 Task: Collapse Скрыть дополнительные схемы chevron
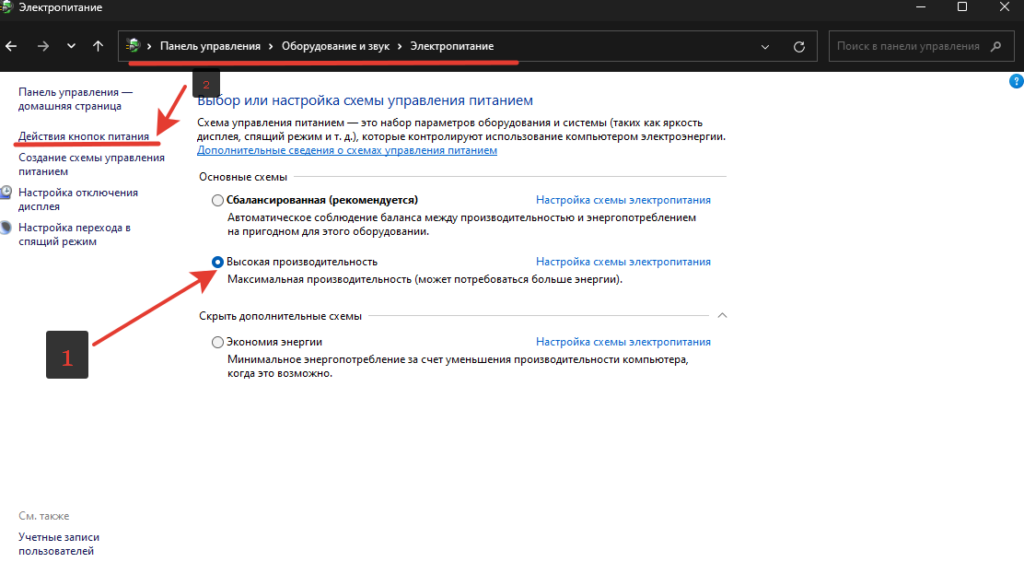click(x=722, y=315)
